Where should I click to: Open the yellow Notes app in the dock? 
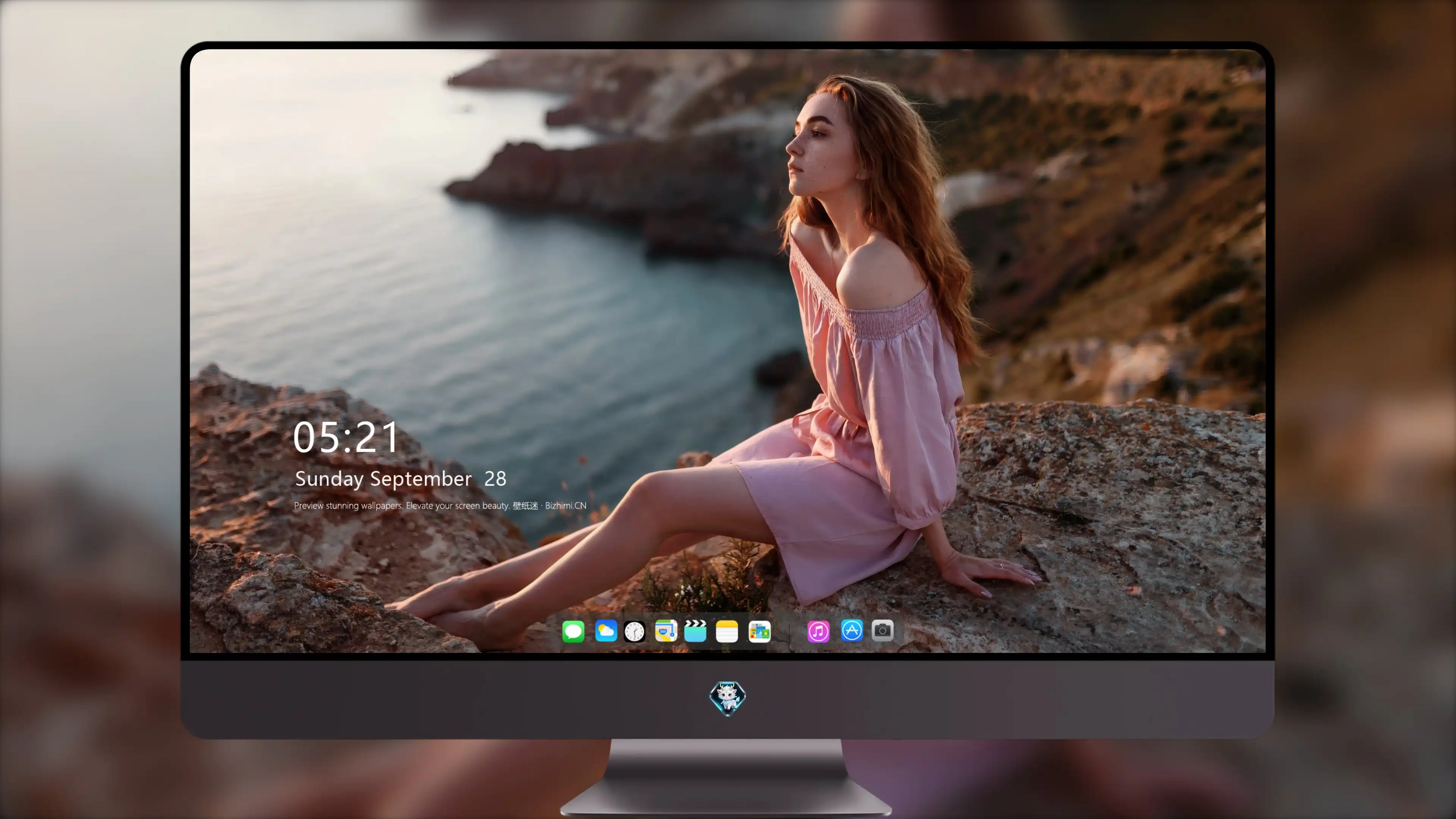[x=727, y=631]
